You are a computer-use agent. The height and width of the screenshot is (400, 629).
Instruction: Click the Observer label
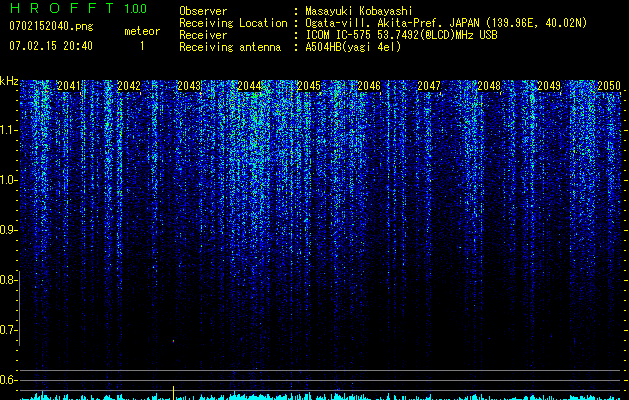(203, 11)
